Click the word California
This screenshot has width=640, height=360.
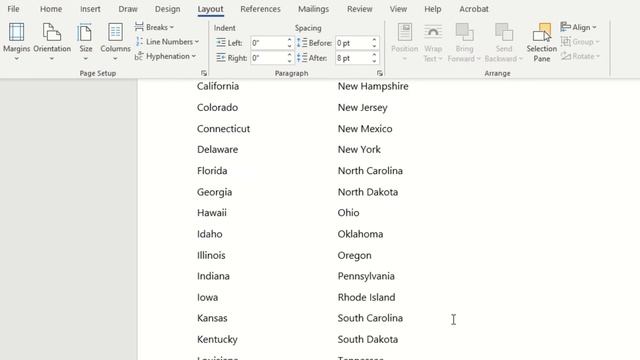pos(218,86)
